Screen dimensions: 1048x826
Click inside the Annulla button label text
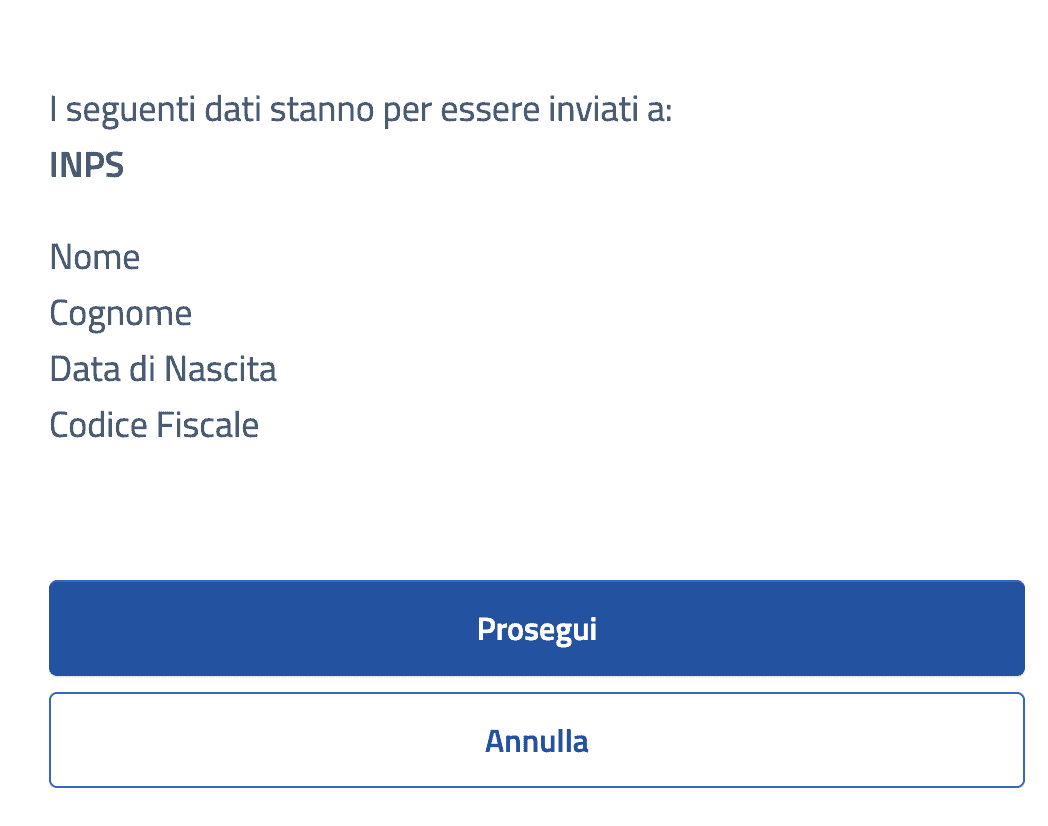536,740
